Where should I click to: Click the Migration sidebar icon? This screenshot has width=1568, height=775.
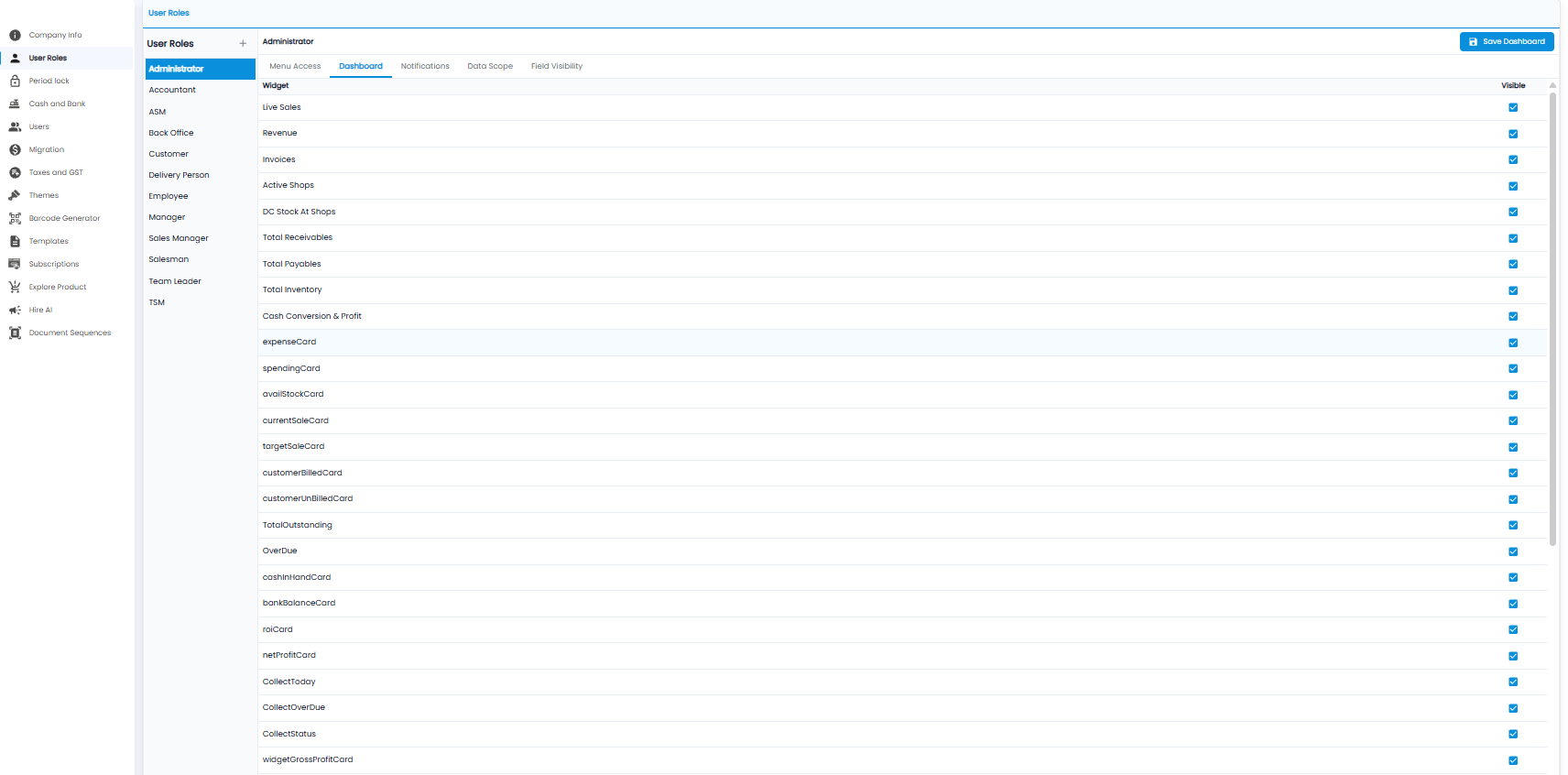(15, 149)
